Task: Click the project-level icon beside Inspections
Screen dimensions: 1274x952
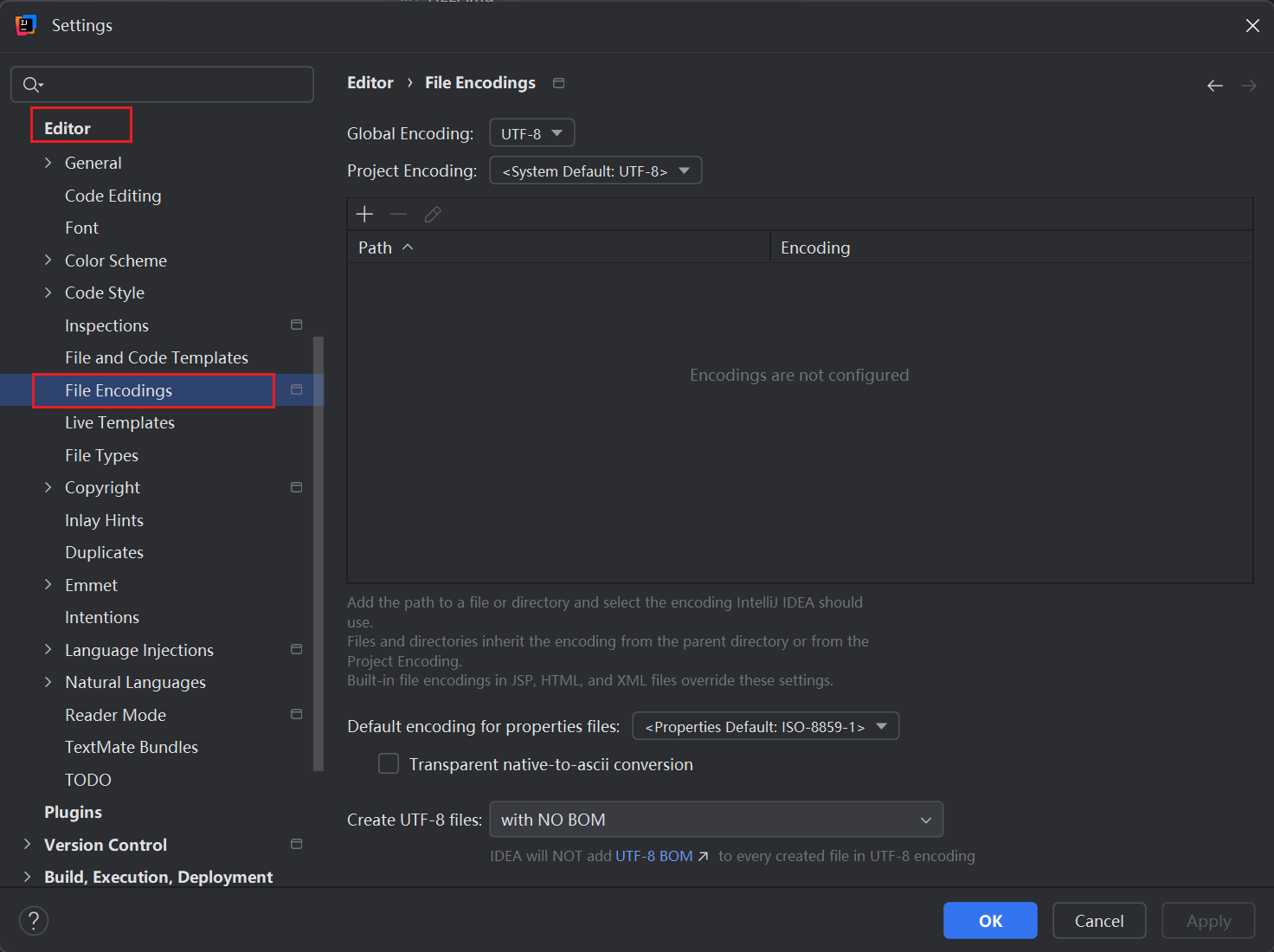Action: (296, 325)
